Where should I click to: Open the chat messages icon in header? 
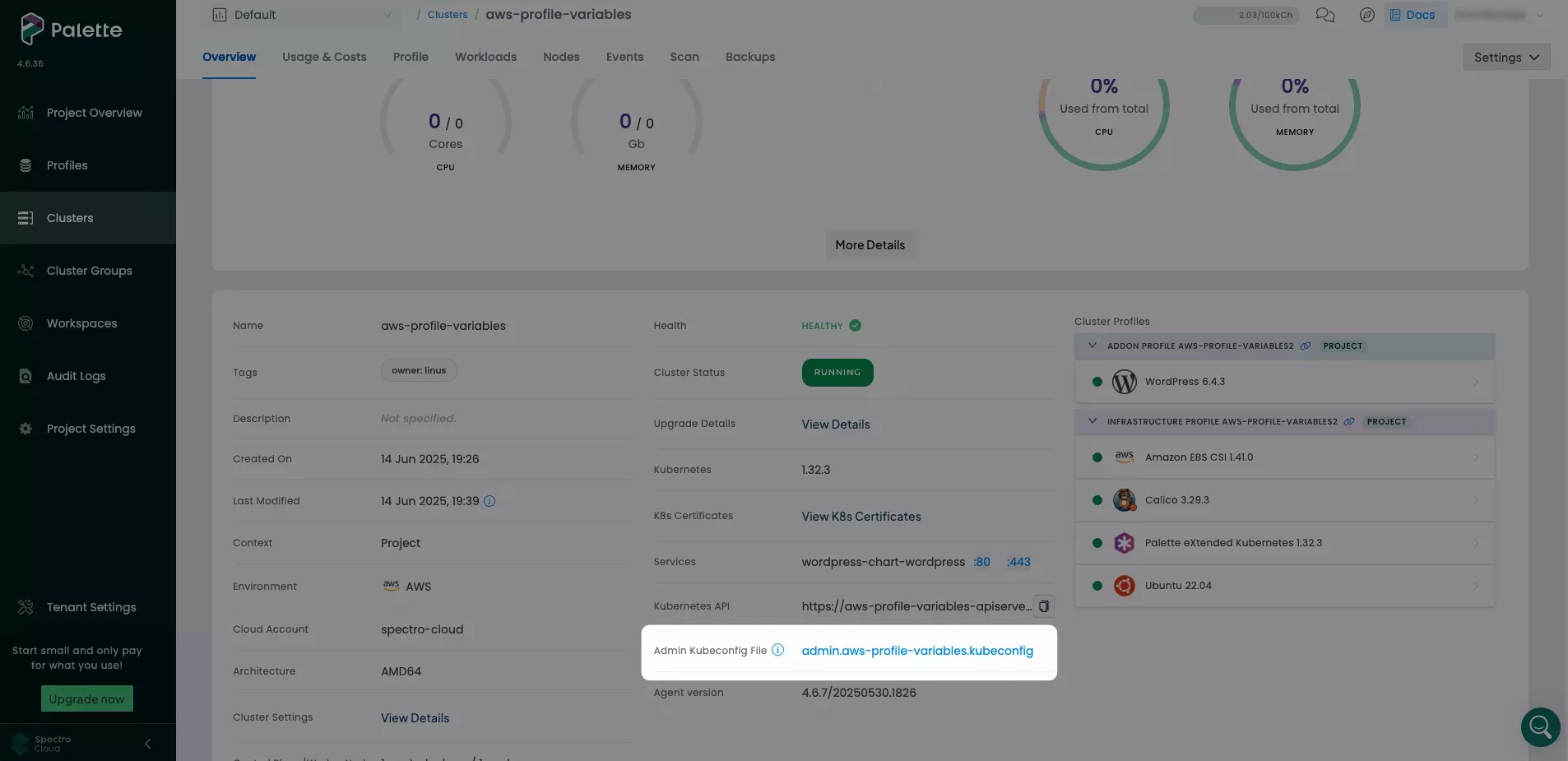[1324, 15]
